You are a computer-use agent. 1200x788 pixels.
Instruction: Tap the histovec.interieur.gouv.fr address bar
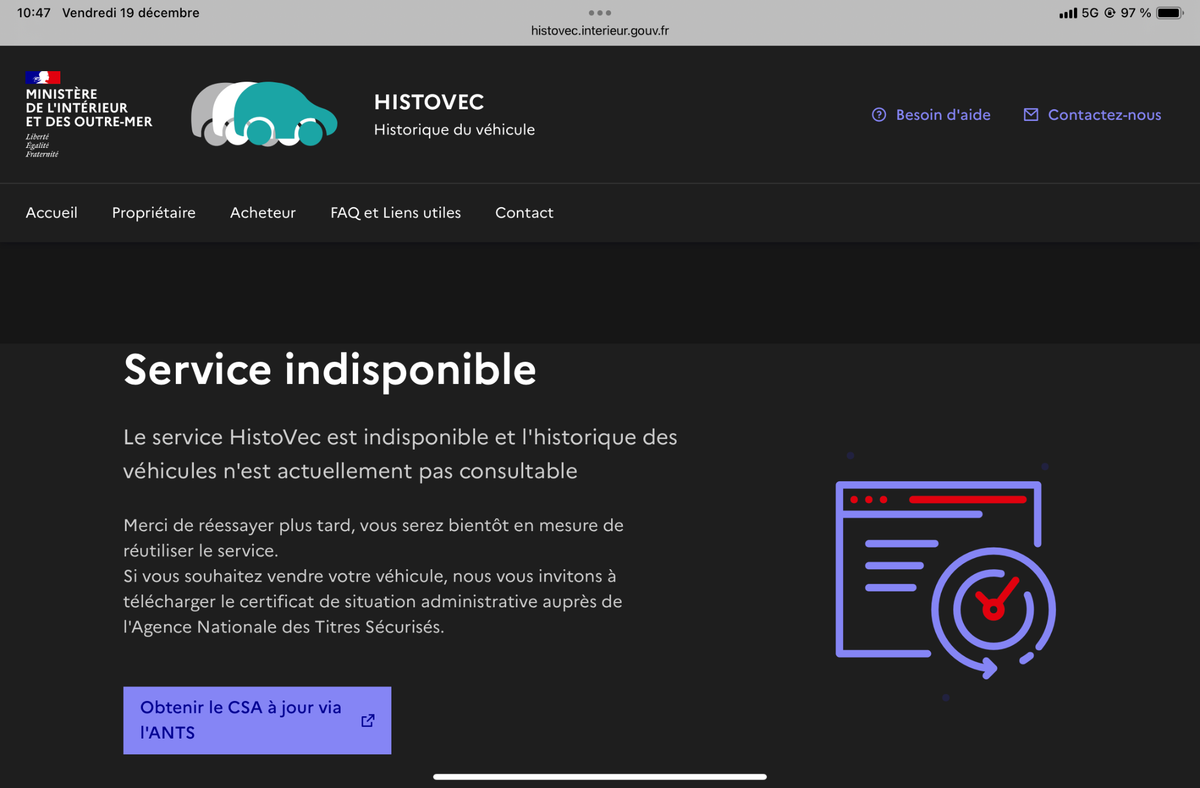600,31
